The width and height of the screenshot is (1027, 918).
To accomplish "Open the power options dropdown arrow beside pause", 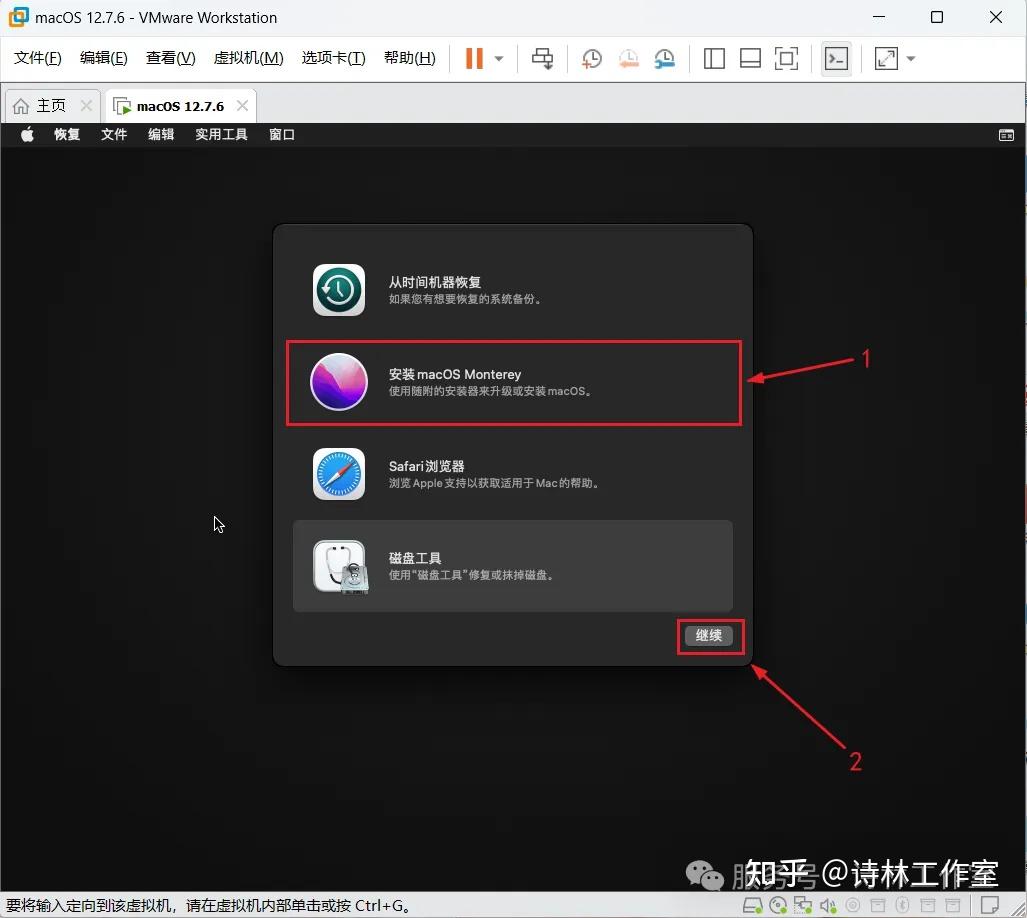I will pyautogui.click(x=499, y=59).
